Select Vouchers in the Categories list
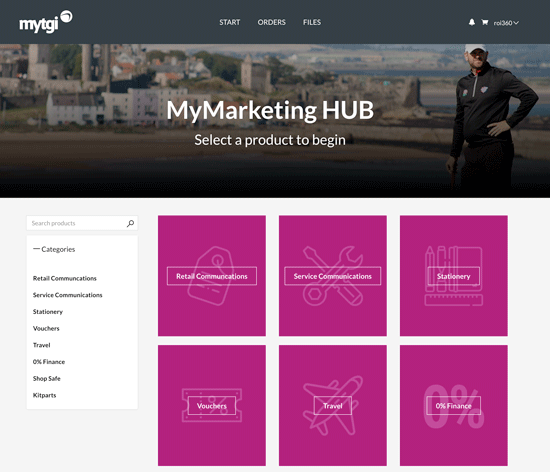 pos(46,329)
